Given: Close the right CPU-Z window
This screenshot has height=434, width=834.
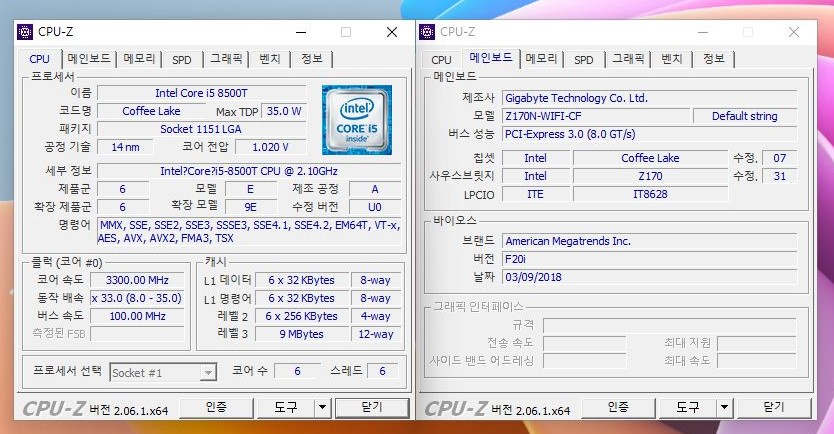Looking at the screenshot, I should pos(794,32).
